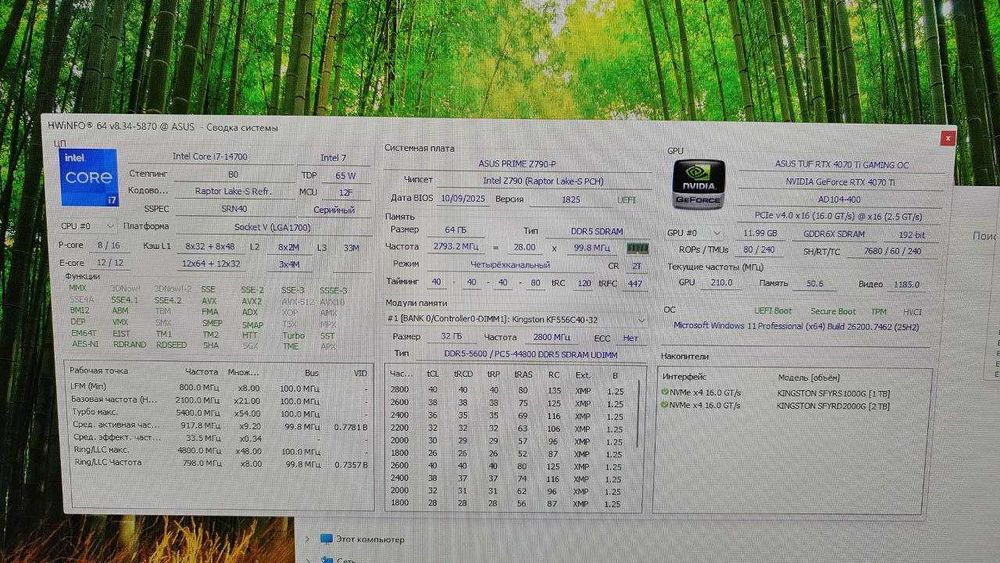
Task: Click the TDP 65 W value
Action: click(x=345, y=175)
